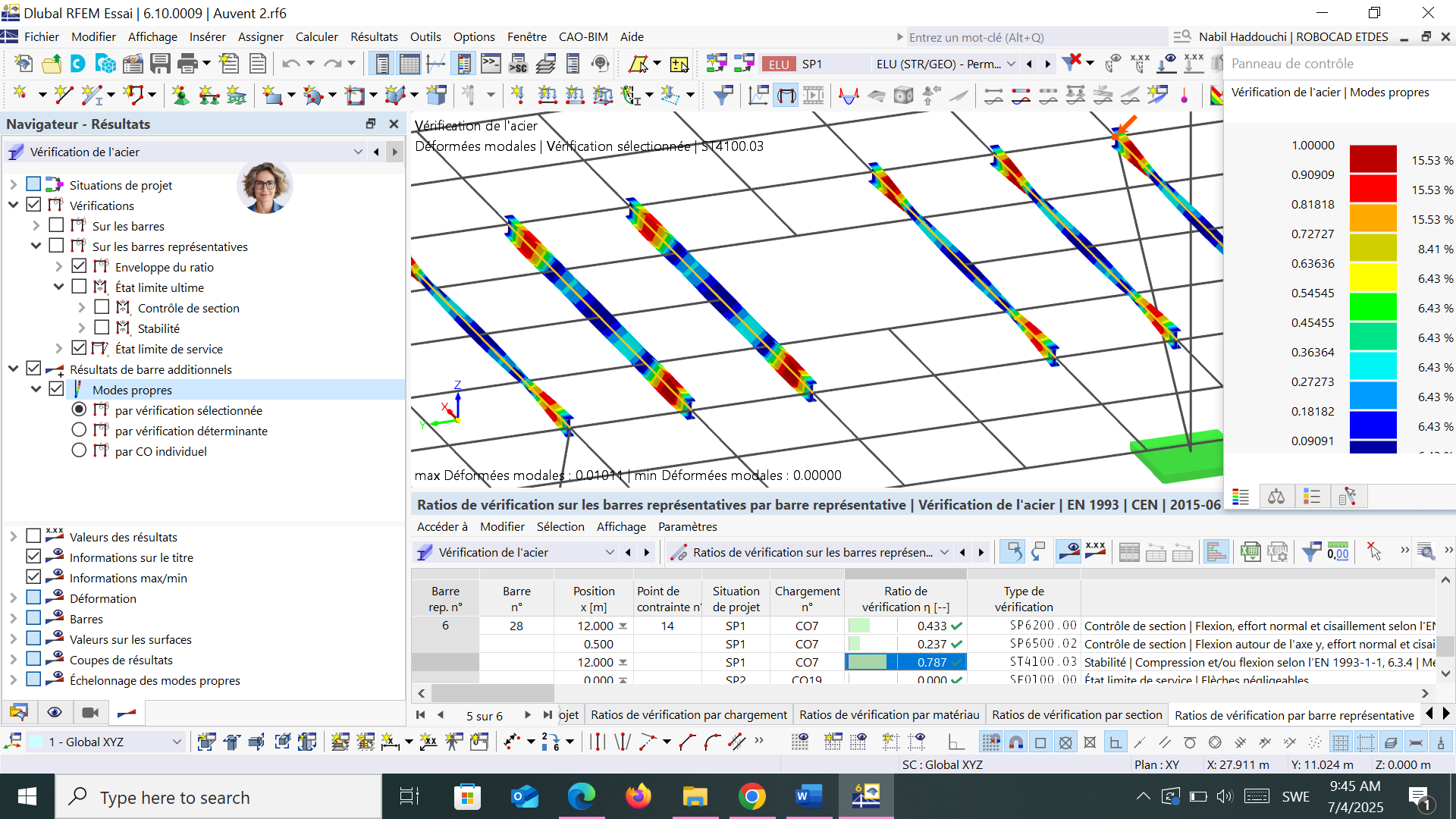Screen dimensions: 1456x819
Task: Switch to the eye Display navigator tab
Action: coord(54,712)
